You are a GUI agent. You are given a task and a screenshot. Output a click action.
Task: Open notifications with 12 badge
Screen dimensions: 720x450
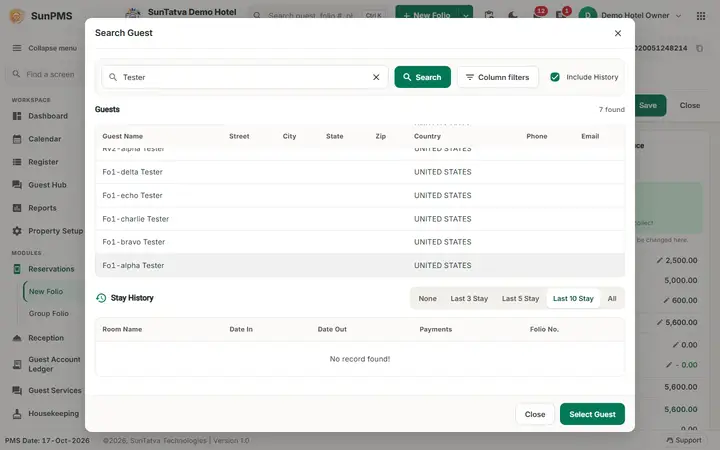click(x=538, y=14)
